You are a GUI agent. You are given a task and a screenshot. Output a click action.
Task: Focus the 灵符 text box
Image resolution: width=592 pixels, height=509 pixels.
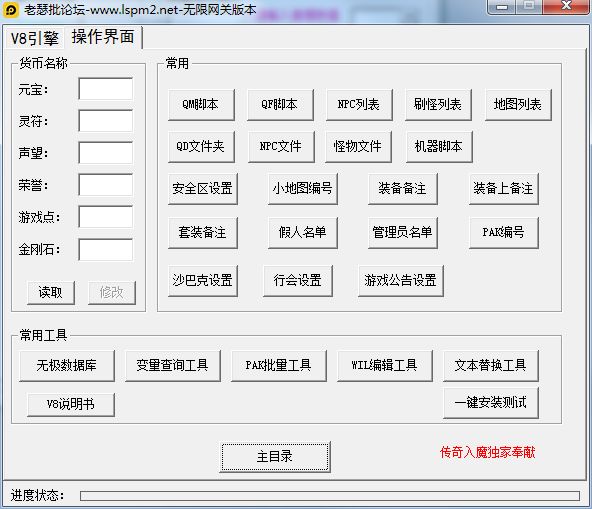click(106, 121)
